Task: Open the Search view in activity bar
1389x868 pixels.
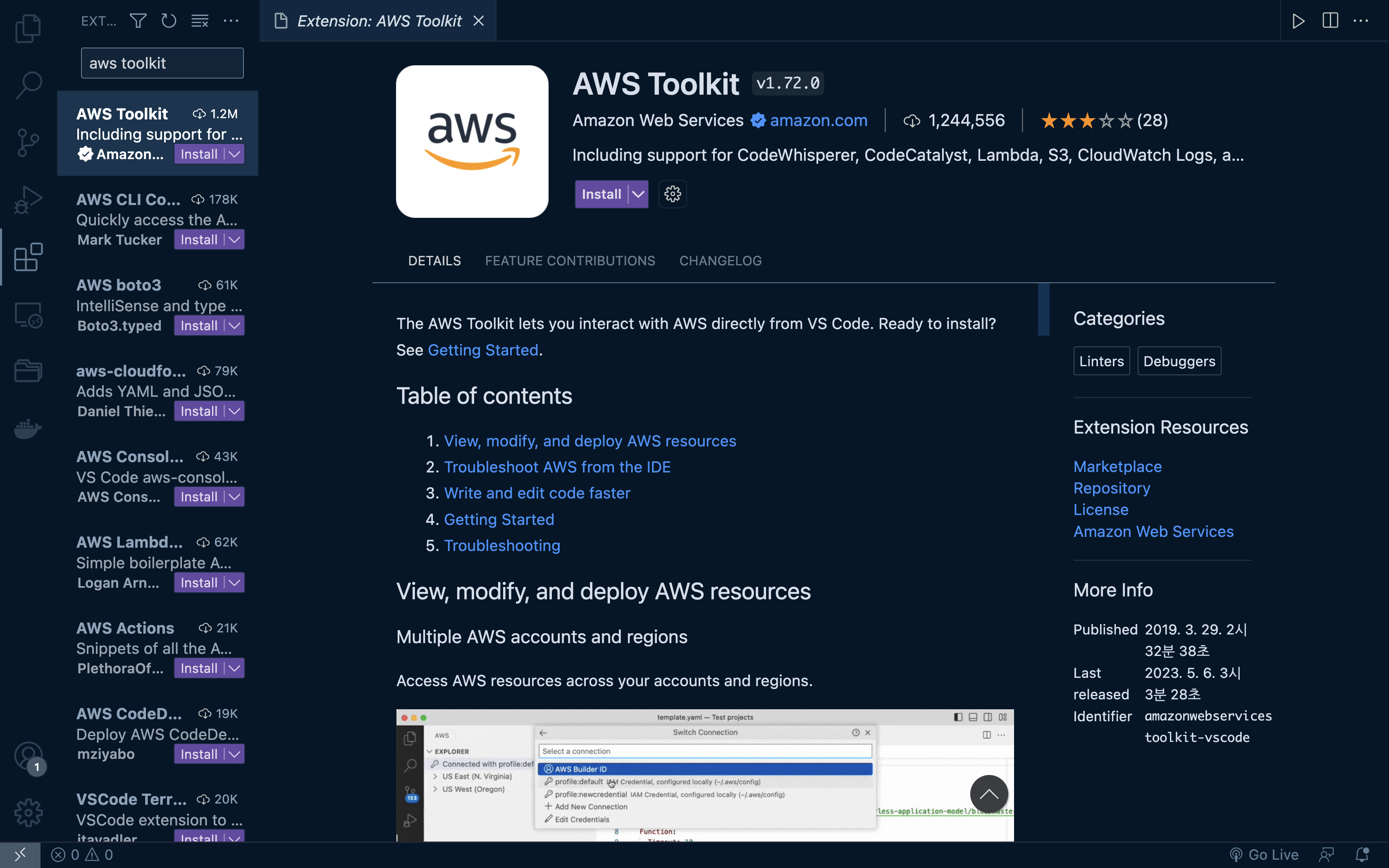Action: coord(28,85)
